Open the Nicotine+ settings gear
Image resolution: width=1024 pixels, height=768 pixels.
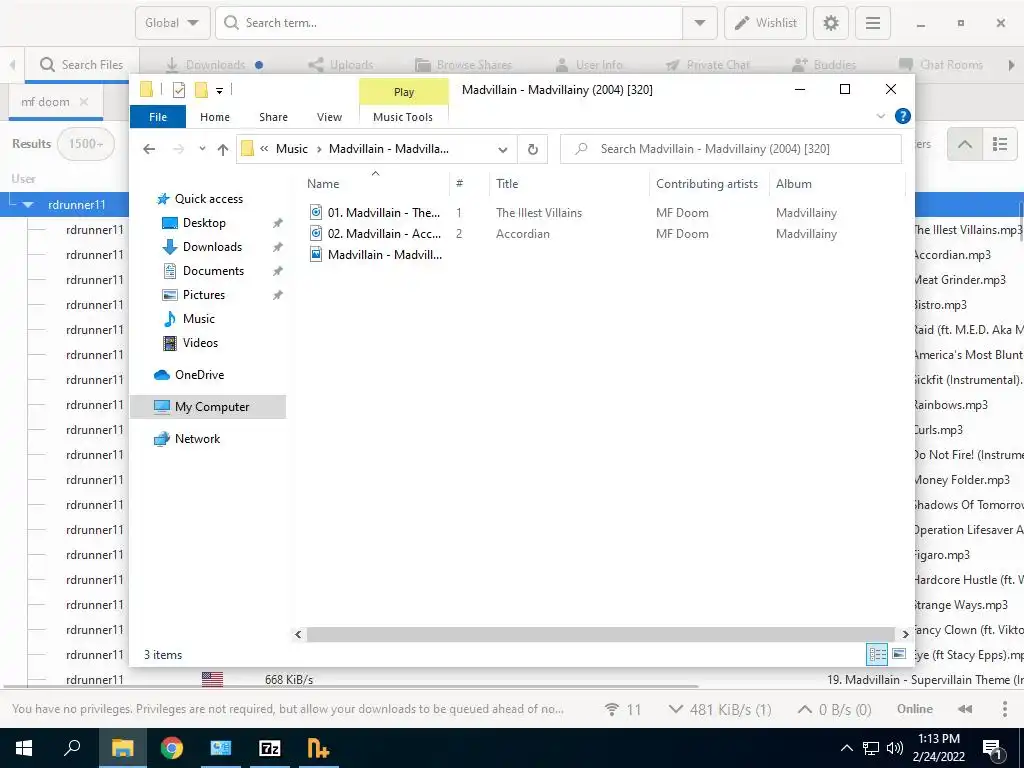click(831, 23)
